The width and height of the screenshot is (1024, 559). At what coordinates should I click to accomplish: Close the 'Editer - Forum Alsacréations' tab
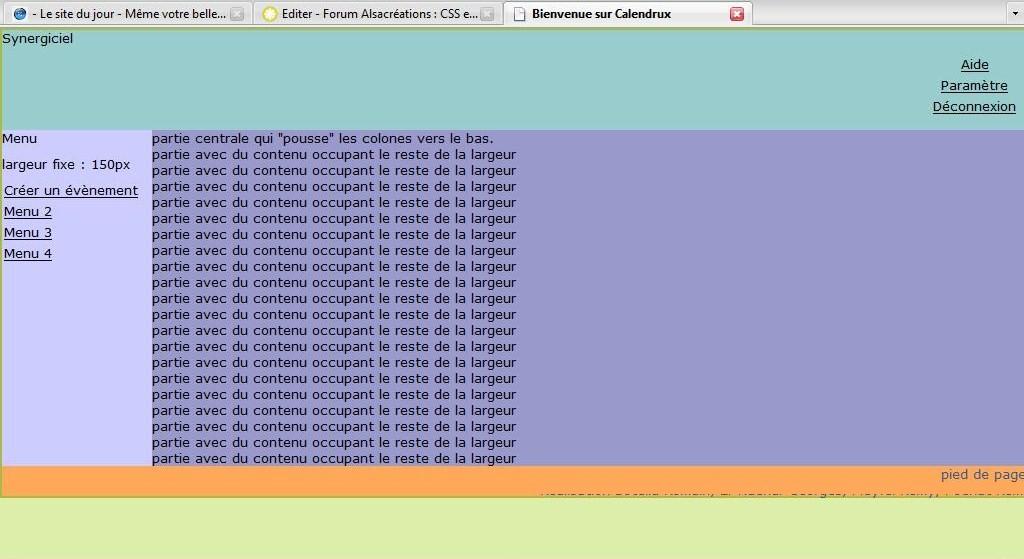(487, 14)
